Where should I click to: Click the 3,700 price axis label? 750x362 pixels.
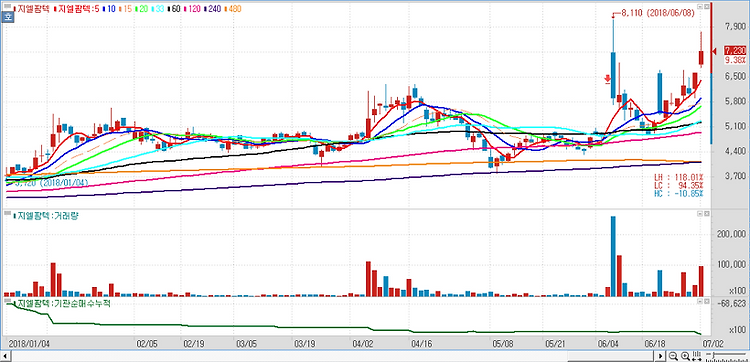coord(736,176)
